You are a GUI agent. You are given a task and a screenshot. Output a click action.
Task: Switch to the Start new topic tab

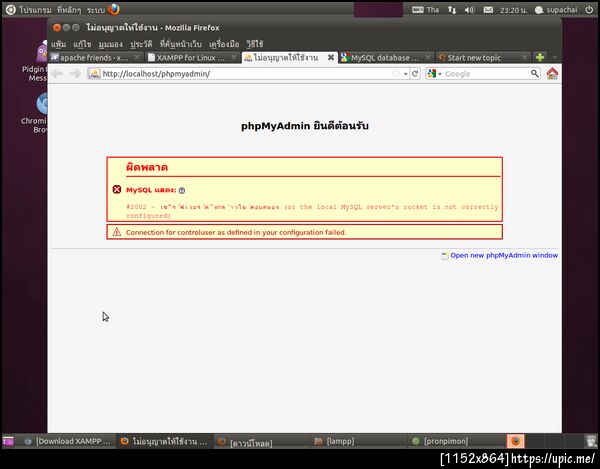(483, 58)
